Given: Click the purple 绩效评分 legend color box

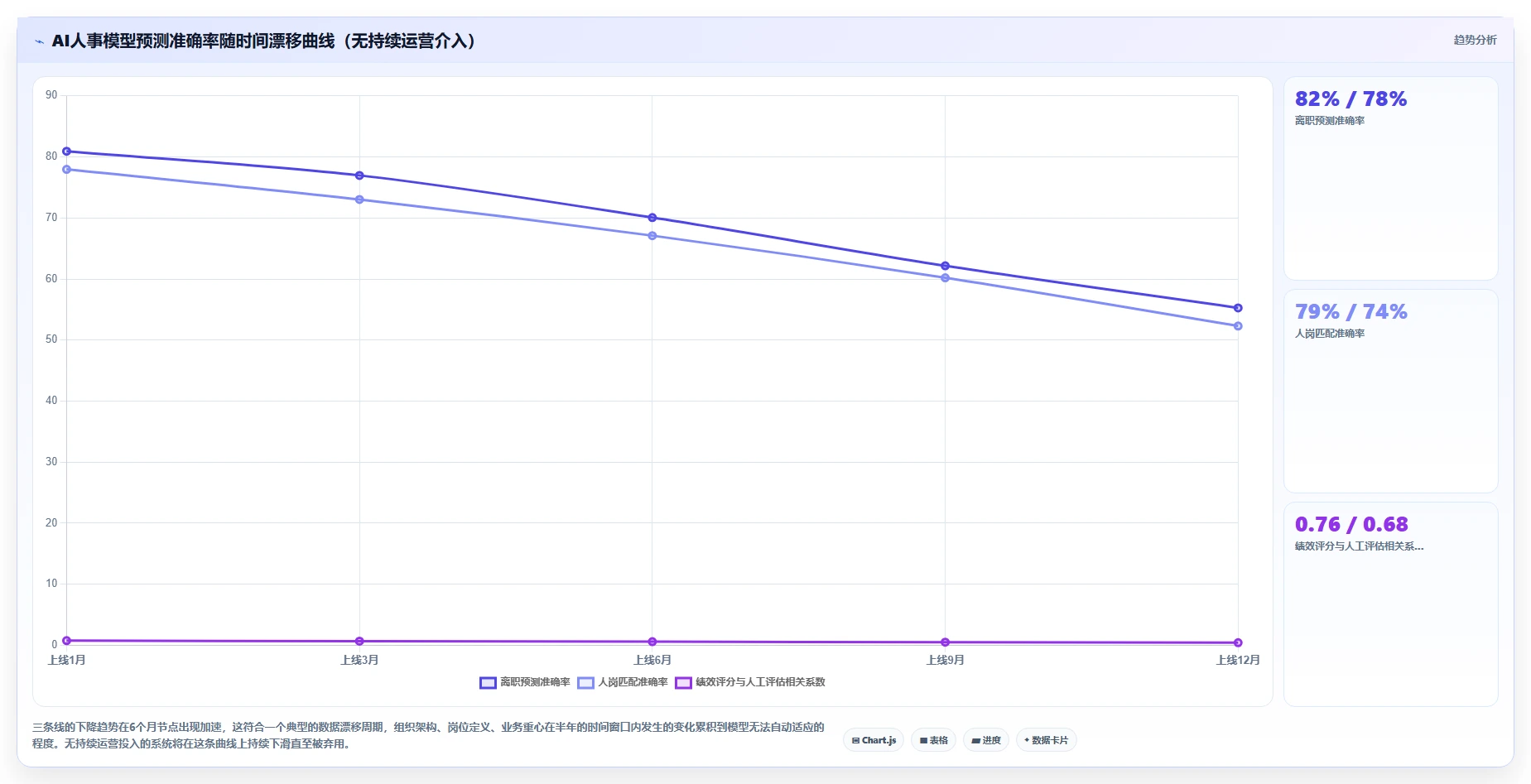Looking at the screenshot, I should click(x=683, y=683).
